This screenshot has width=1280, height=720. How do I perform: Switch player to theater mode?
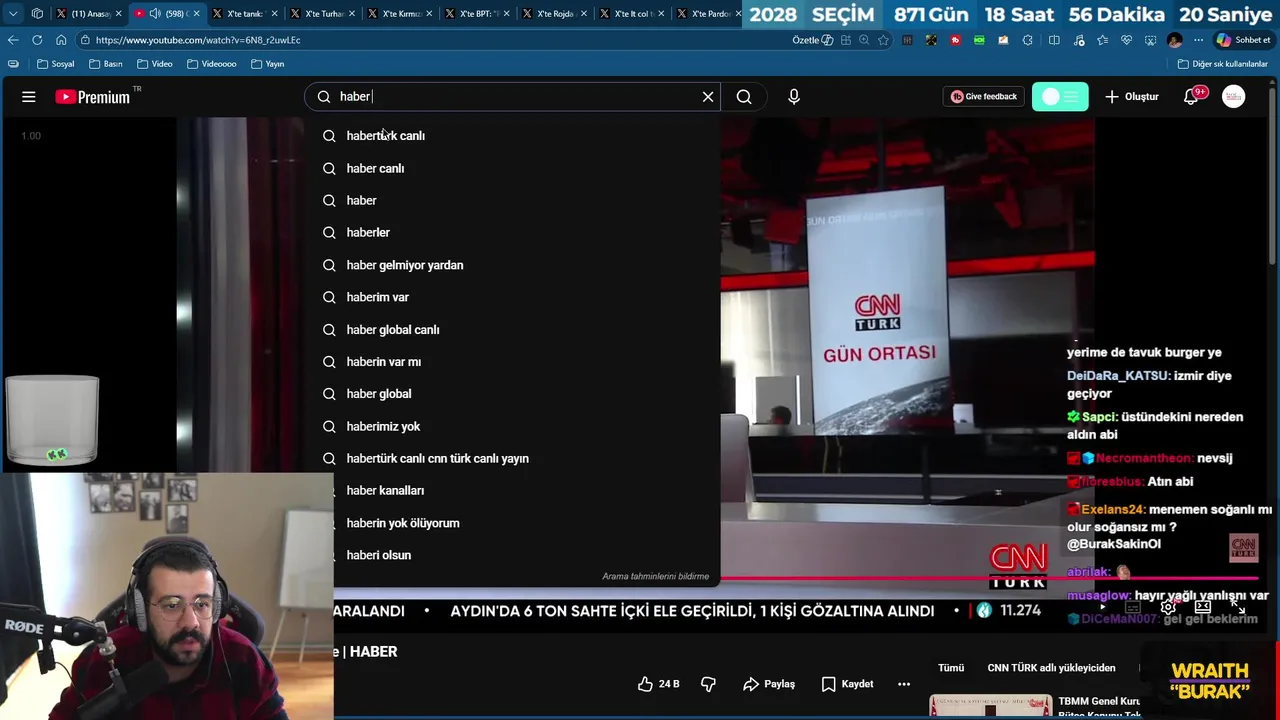pyautogui.click(x=1203, y=607)
